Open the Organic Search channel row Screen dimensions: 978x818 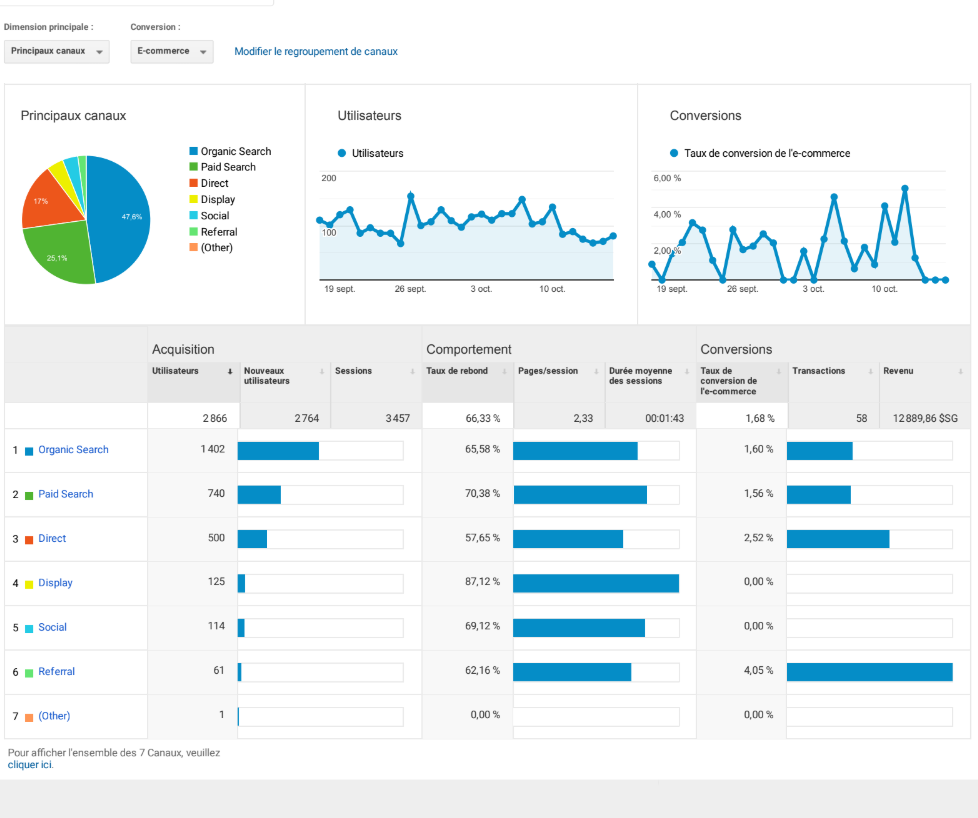[73, 450]
